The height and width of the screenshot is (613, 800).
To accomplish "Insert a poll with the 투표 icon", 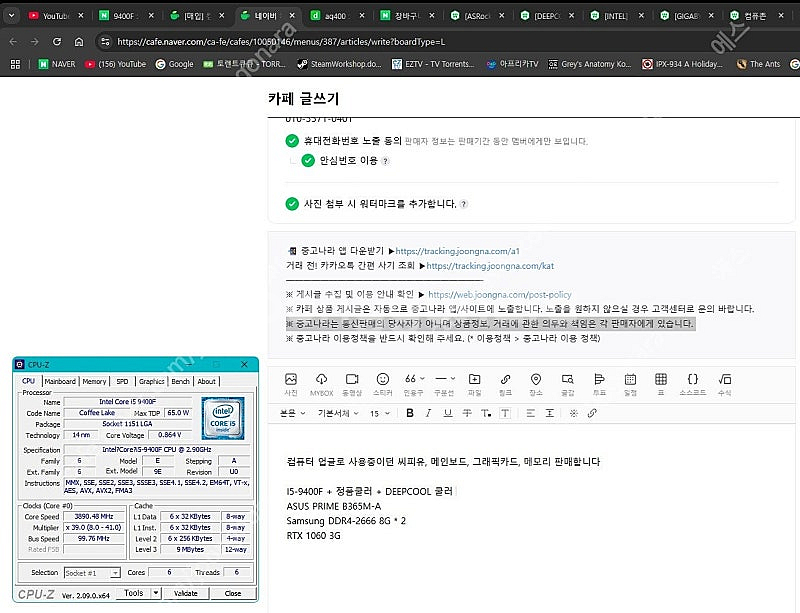I will coord(599,384).
